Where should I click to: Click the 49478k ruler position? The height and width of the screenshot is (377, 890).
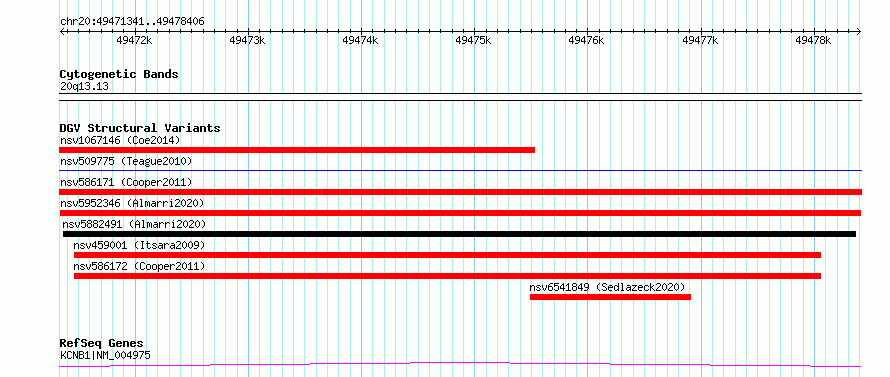coord(813,41)
